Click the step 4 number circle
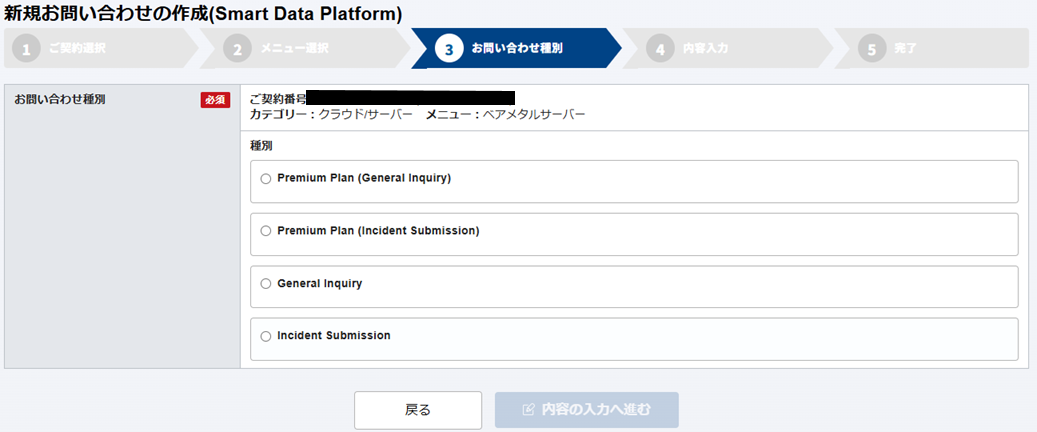This screenshot has height=432, width=1037. coord(660,48)
